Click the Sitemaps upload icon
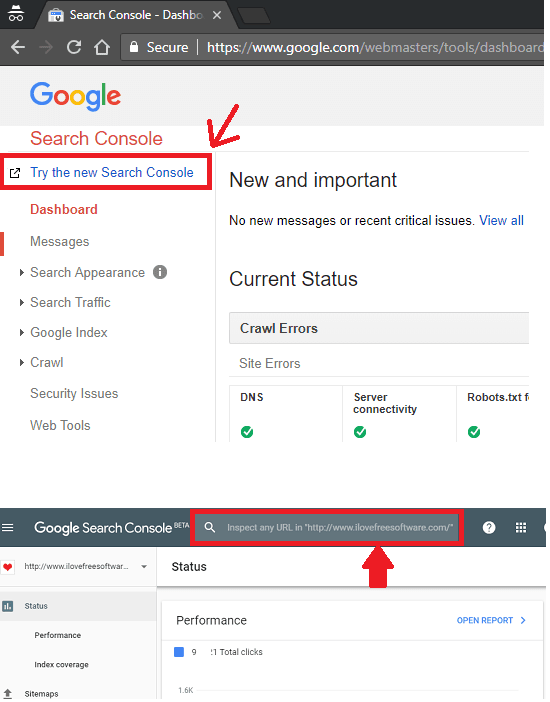550x702 pixels. [8, 693]
